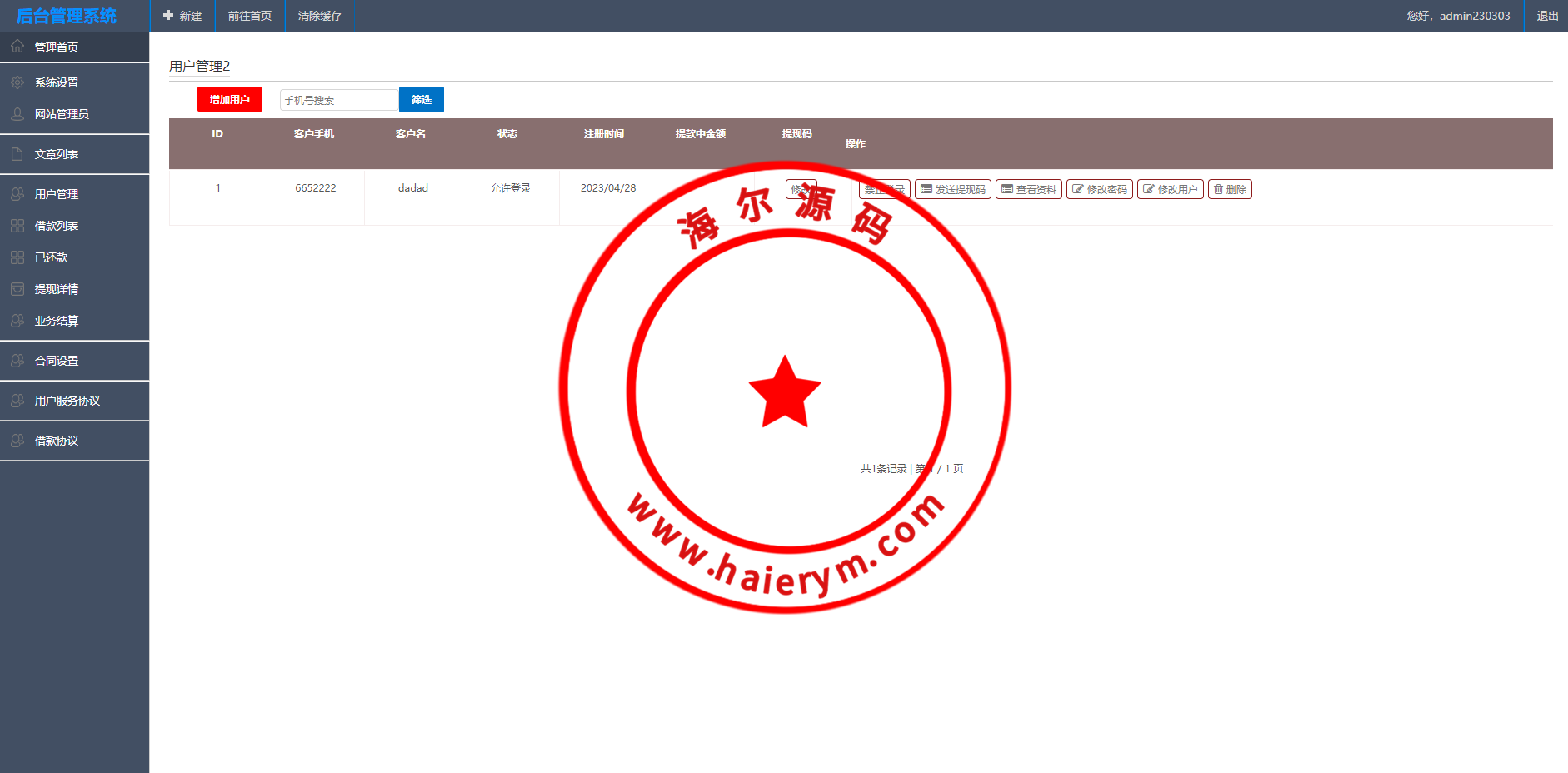Click the gear icon beside 系统设置

17,82
